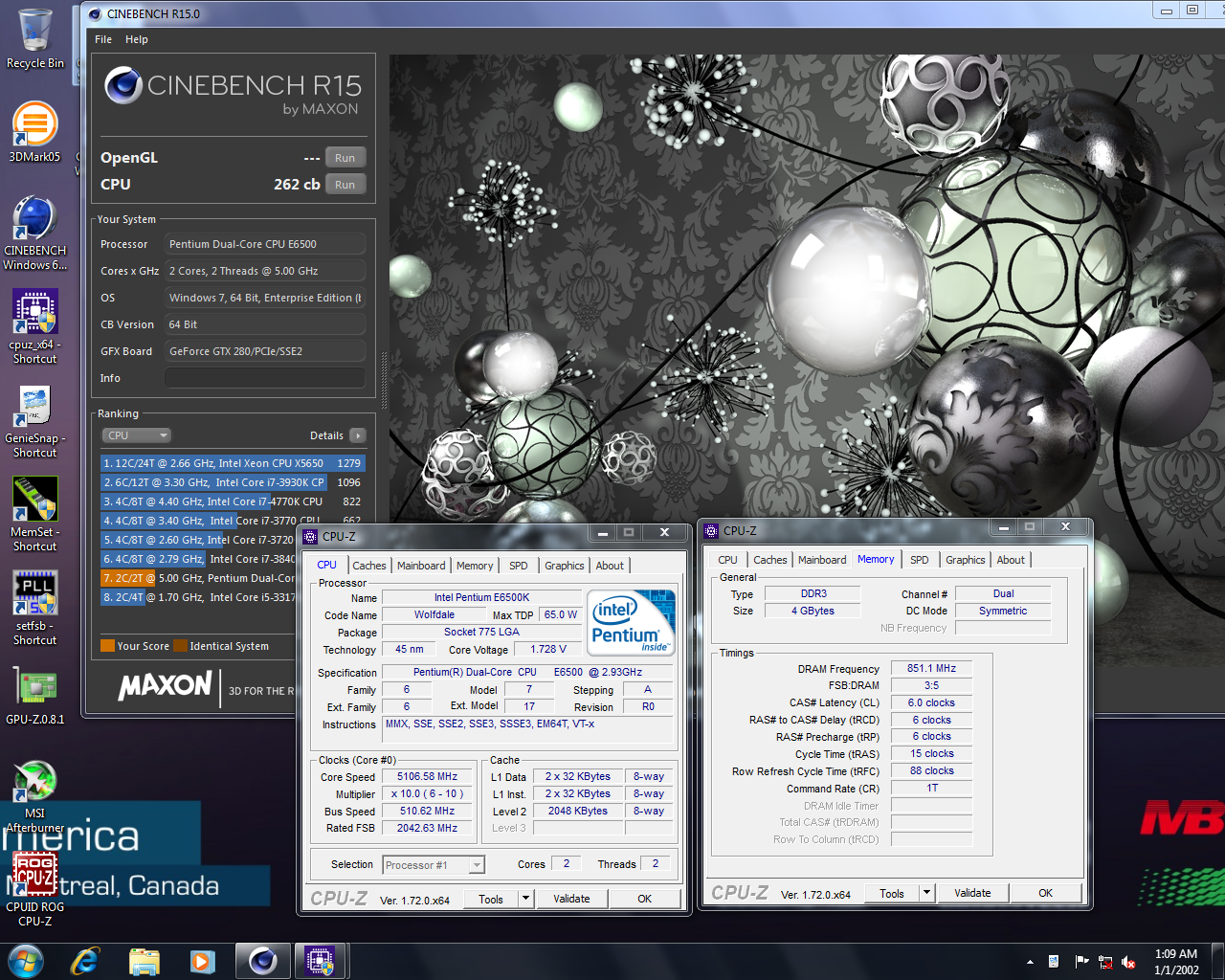Open the Cinebench Help menu
The image size is (1225, 980).
click(137, 39)
